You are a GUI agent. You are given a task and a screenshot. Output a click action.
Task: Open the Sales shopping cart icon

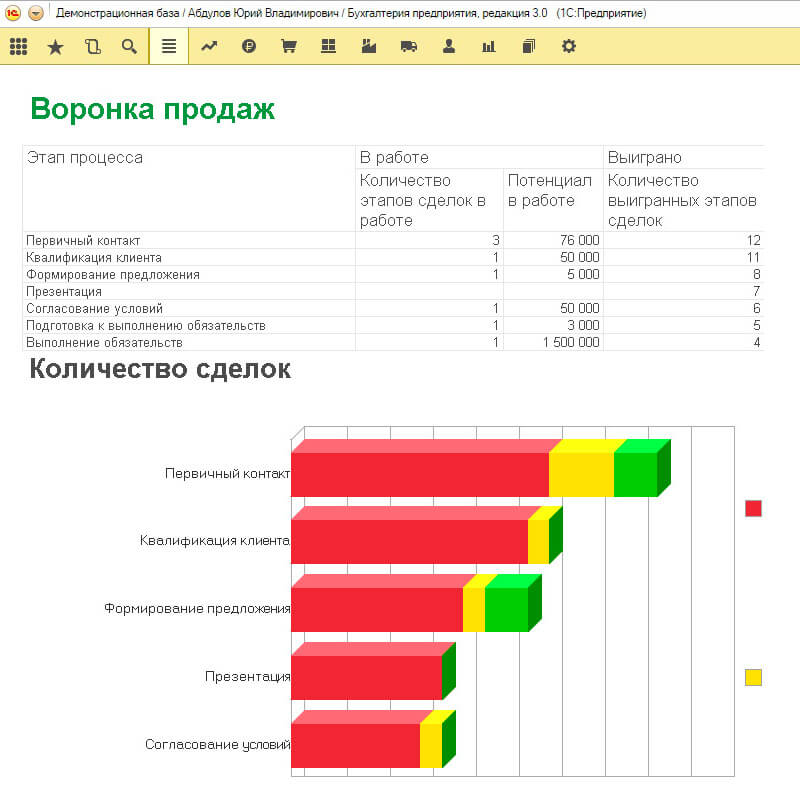click(x=289, y=46)
